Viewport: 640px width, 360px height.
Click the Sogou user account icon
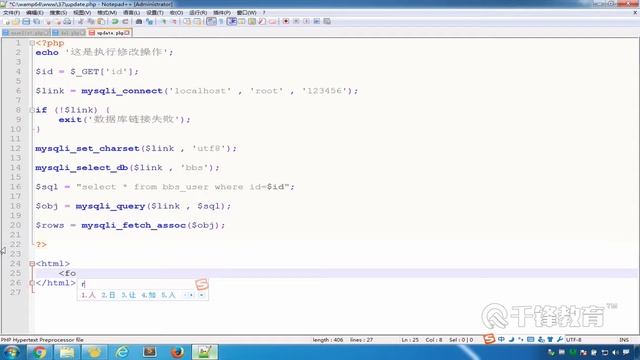point(541,339)
